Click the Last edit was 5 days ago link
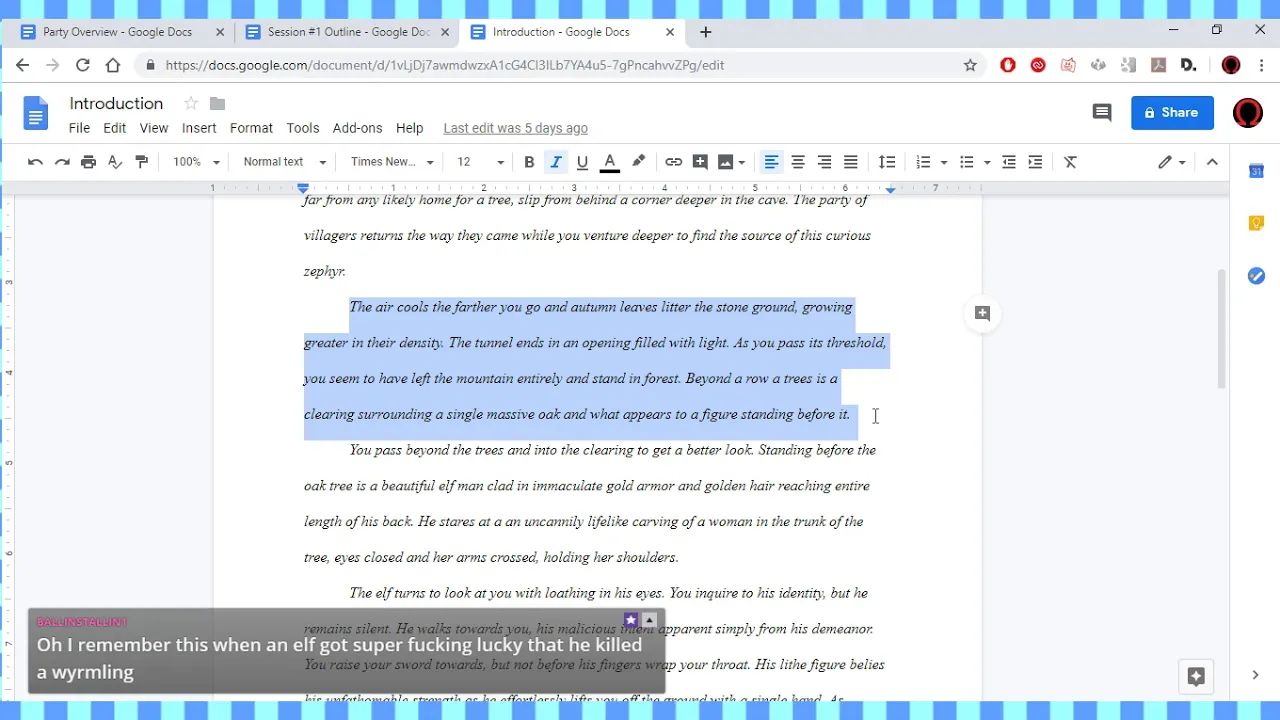The height and width of the screenshot is (720, 1280). [x=515, y=128]
